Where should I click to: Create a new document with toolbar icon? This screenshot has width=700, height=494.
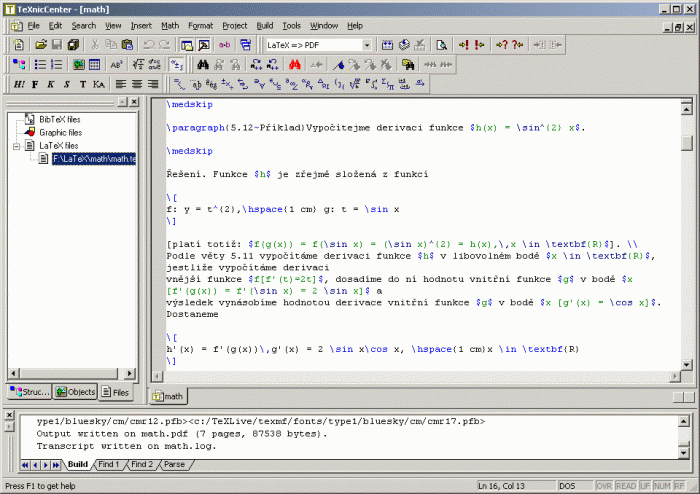coord(19,45)
